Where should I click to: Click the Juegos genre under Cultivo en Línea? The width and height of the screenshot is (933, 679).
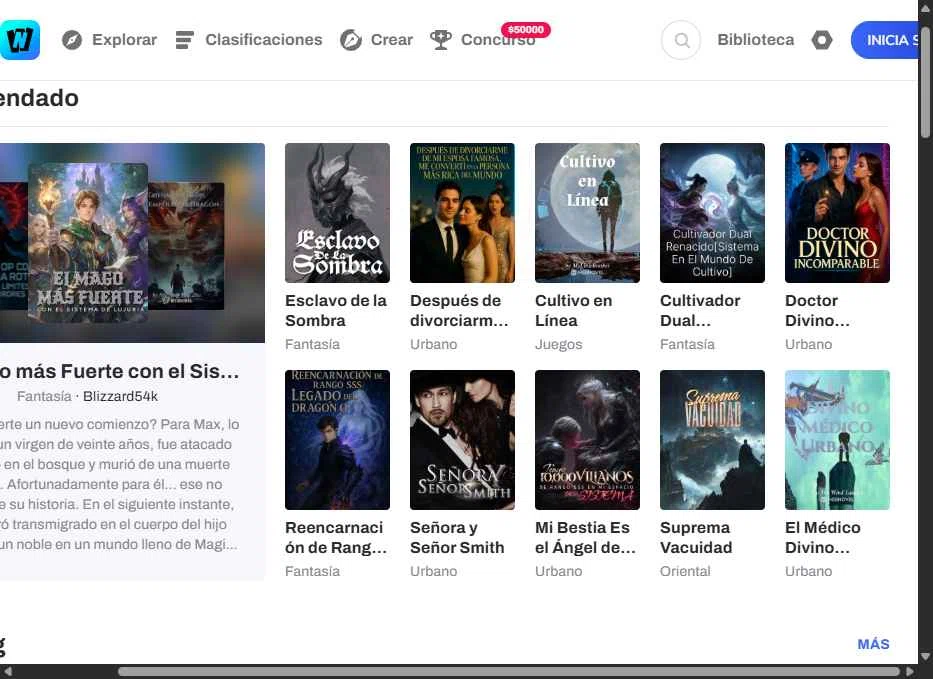point(559,345)
